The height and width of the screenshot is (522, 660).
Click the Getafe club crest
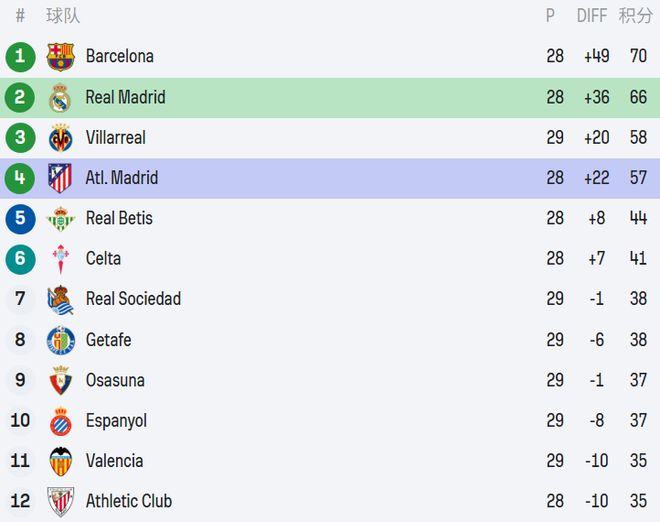tap(60, 340)
